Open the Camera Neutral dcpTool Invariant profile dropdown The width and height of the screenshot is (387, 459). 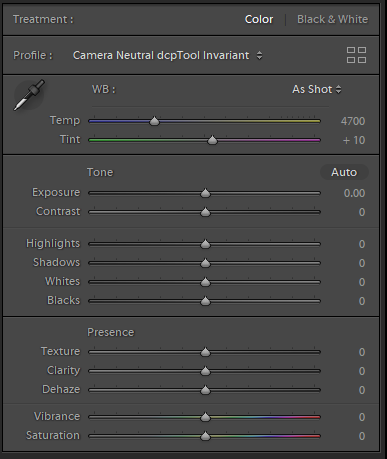[x=168, y=55]
